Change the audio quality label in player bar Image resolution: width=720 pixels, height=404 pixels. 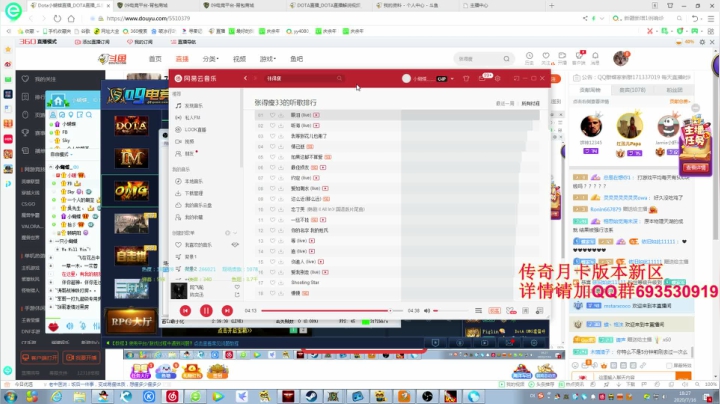495,311
